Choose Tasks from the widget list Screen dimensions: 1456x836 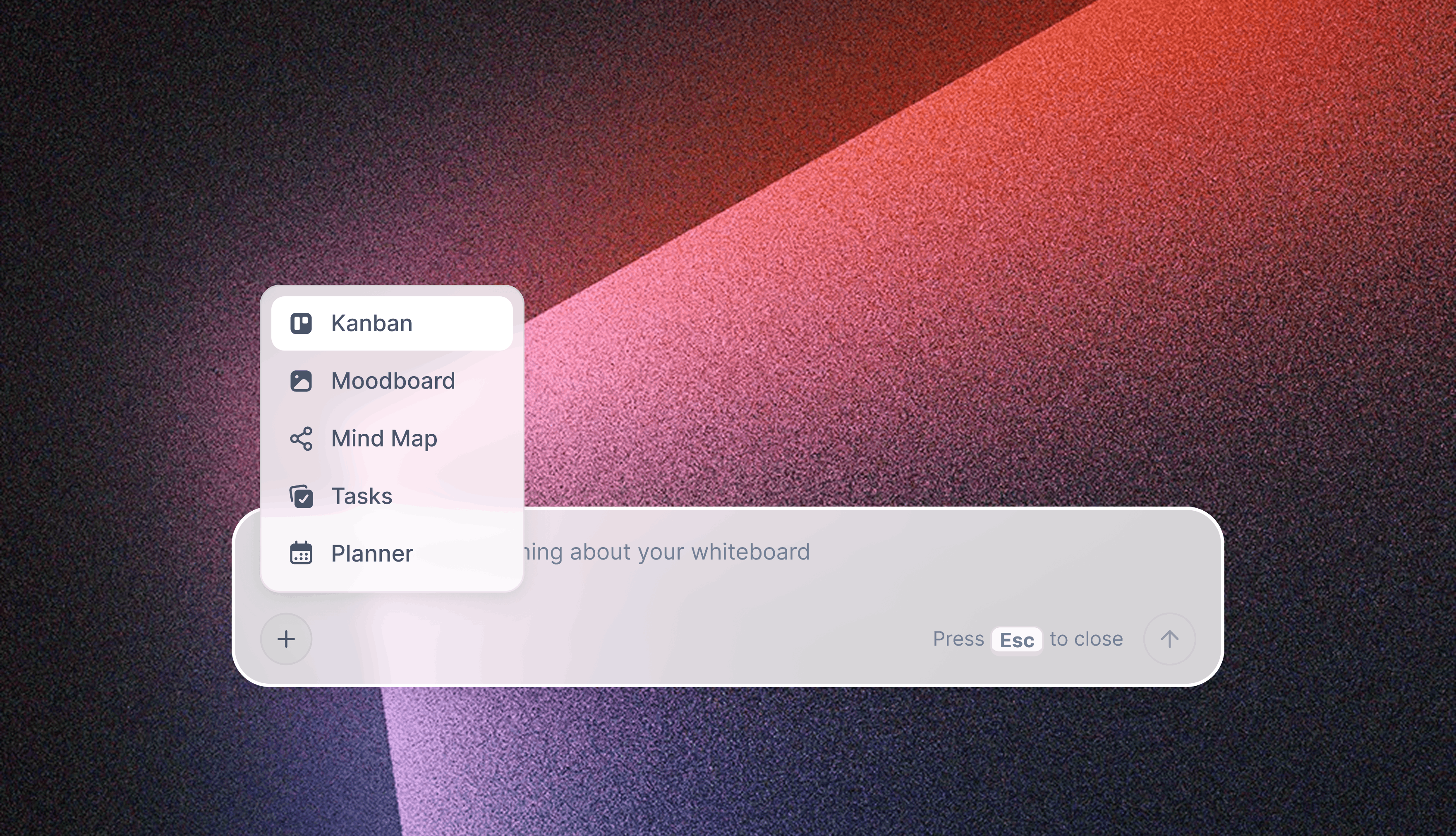click(x=362, y=495)
